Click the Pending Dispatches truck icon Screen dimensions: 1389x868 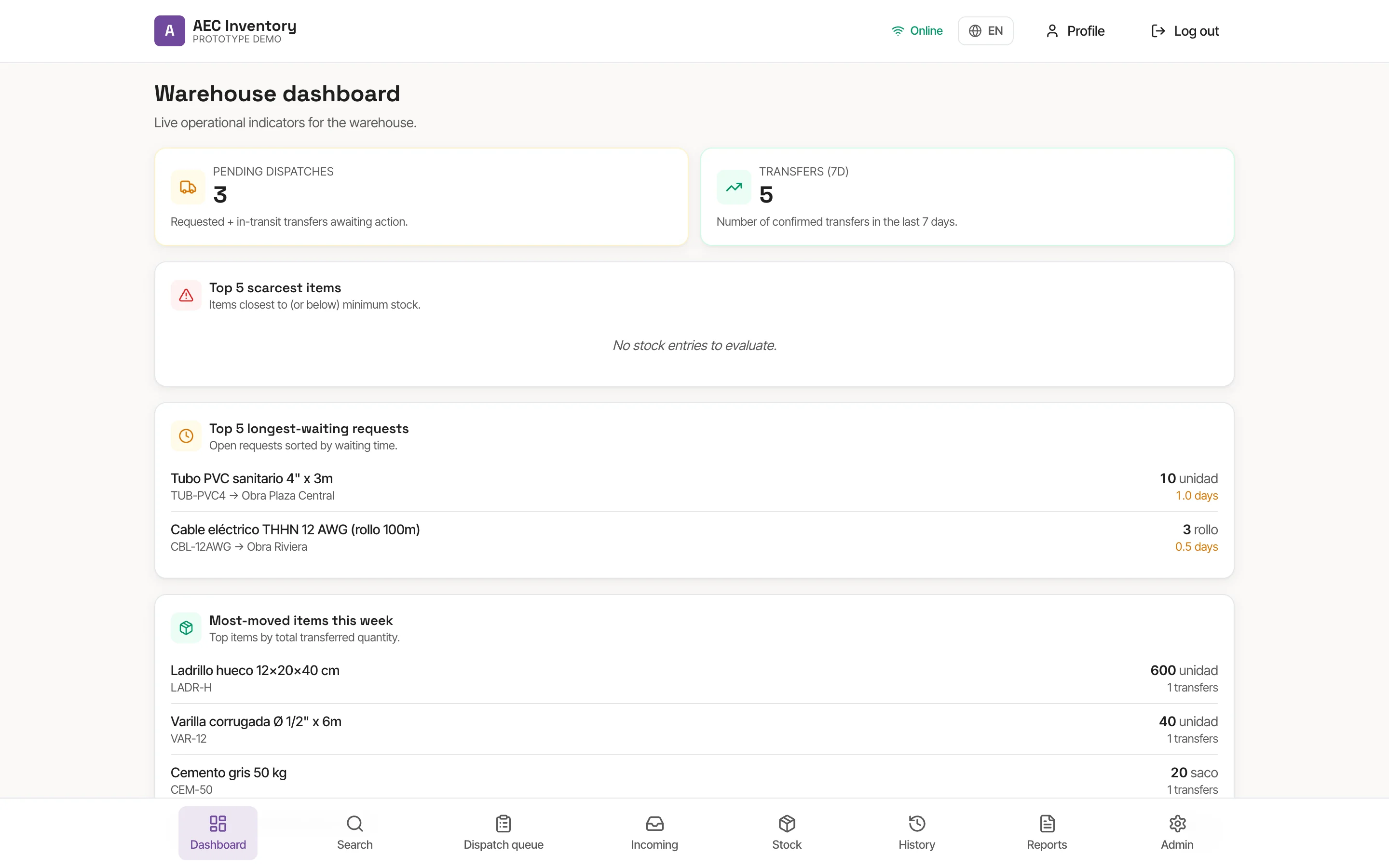coord(188,187)
